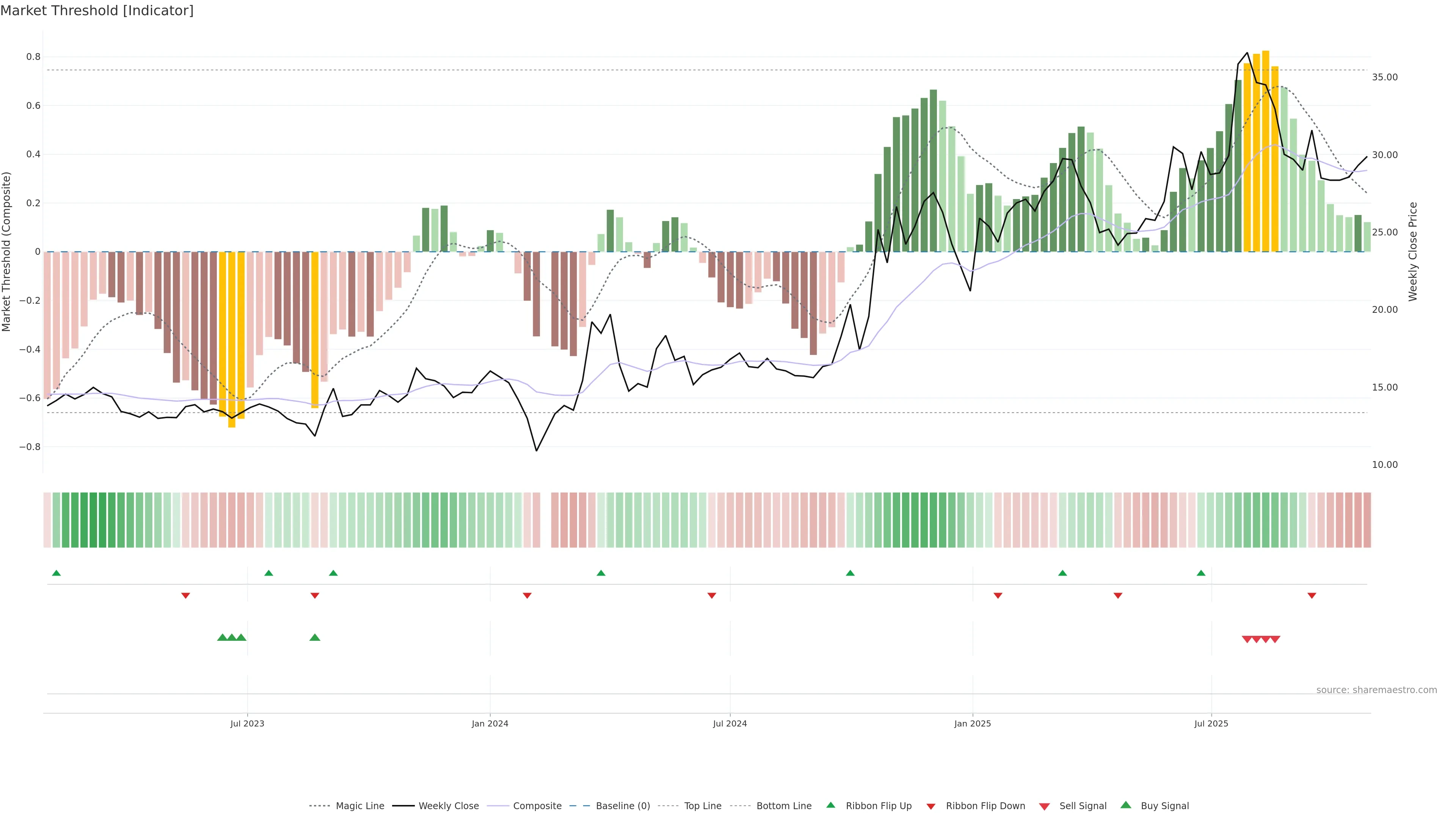Click the source: sharemaestro.com text
The width and height of the screenshot is (1456, 819).
point(1376,690)
